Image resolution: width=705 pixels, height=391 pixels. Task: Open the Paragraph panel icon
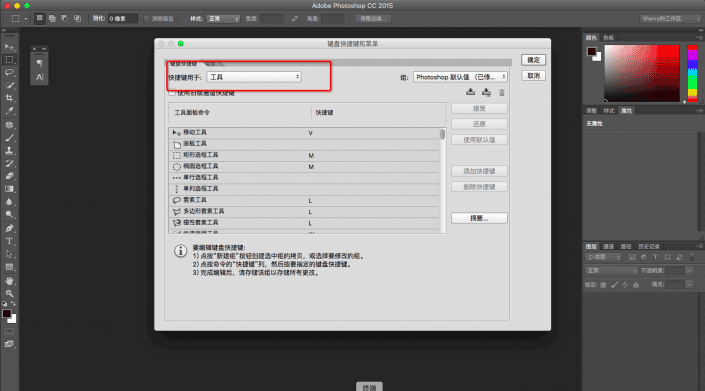coord(40,63)
